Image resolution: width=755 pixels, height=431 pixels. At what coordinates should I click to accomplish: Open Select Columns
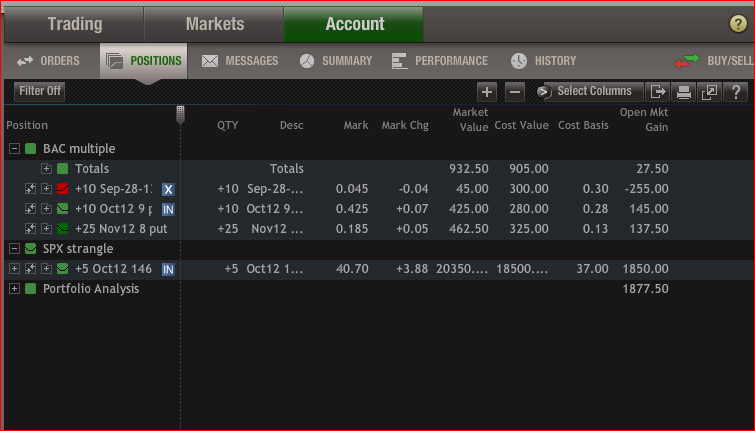588,91
